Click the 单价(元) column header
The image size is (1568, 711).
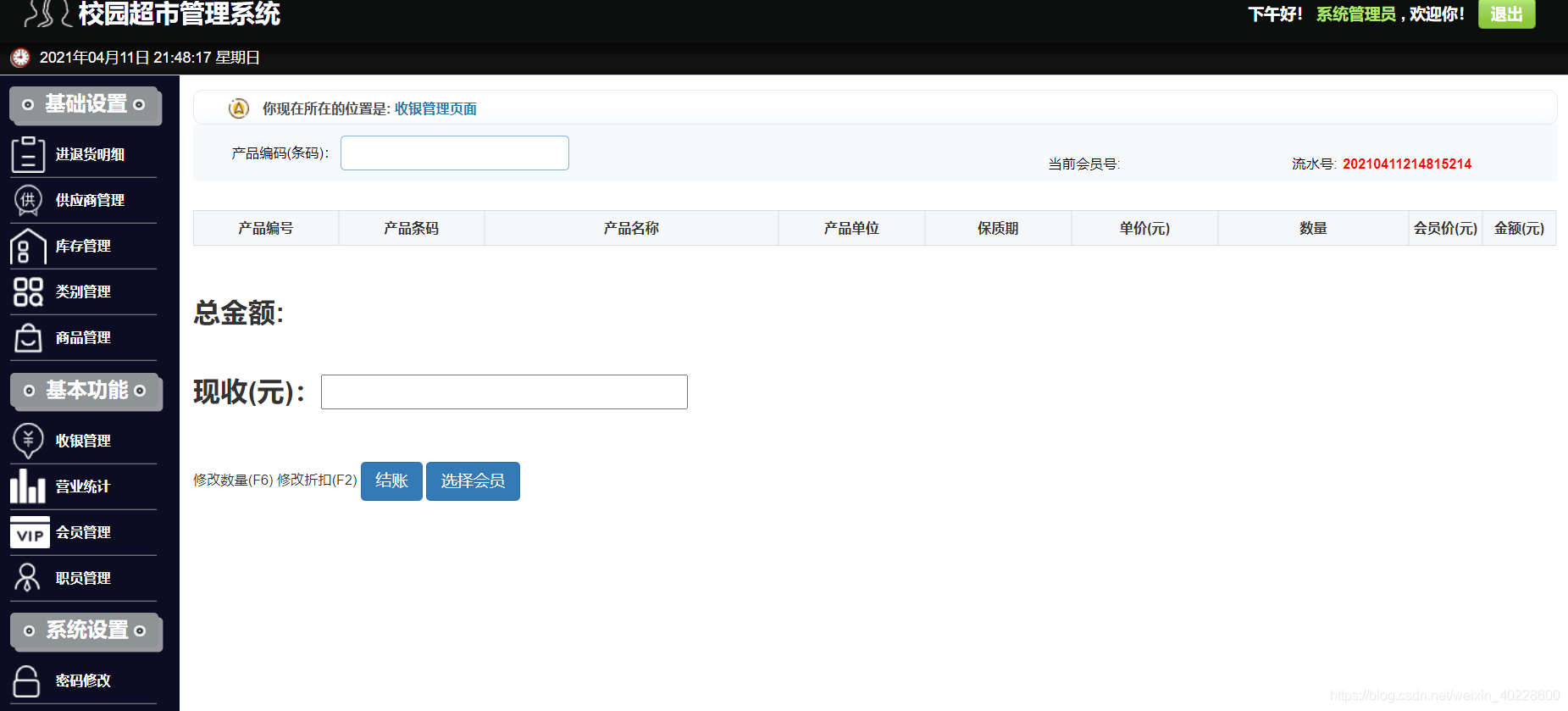(x=1144, y=228)
